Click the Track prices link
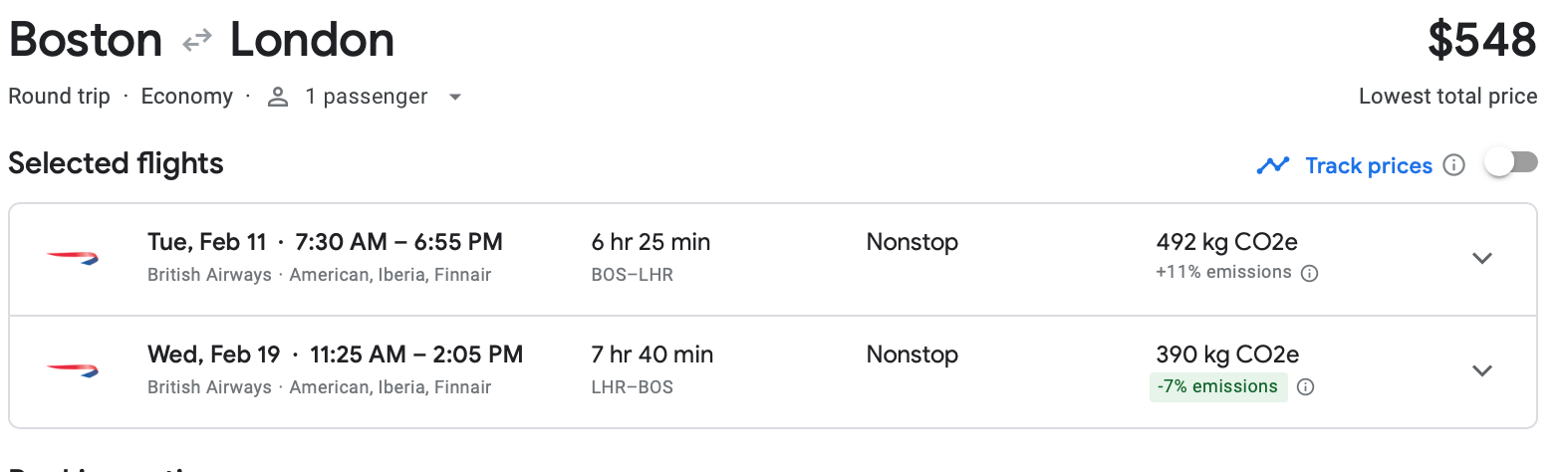Screen dimensions: 1568x472 pyautogui.click(x=1369, y=165)
